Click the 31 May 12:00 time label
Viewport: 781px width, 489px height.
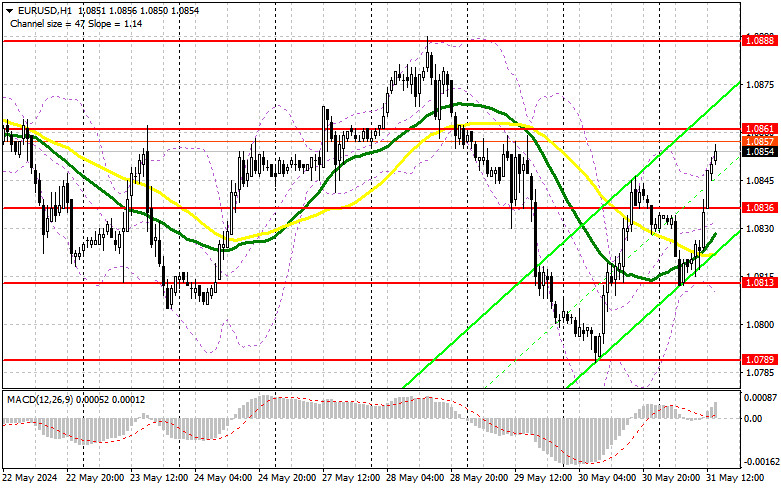tap(735, 478)
